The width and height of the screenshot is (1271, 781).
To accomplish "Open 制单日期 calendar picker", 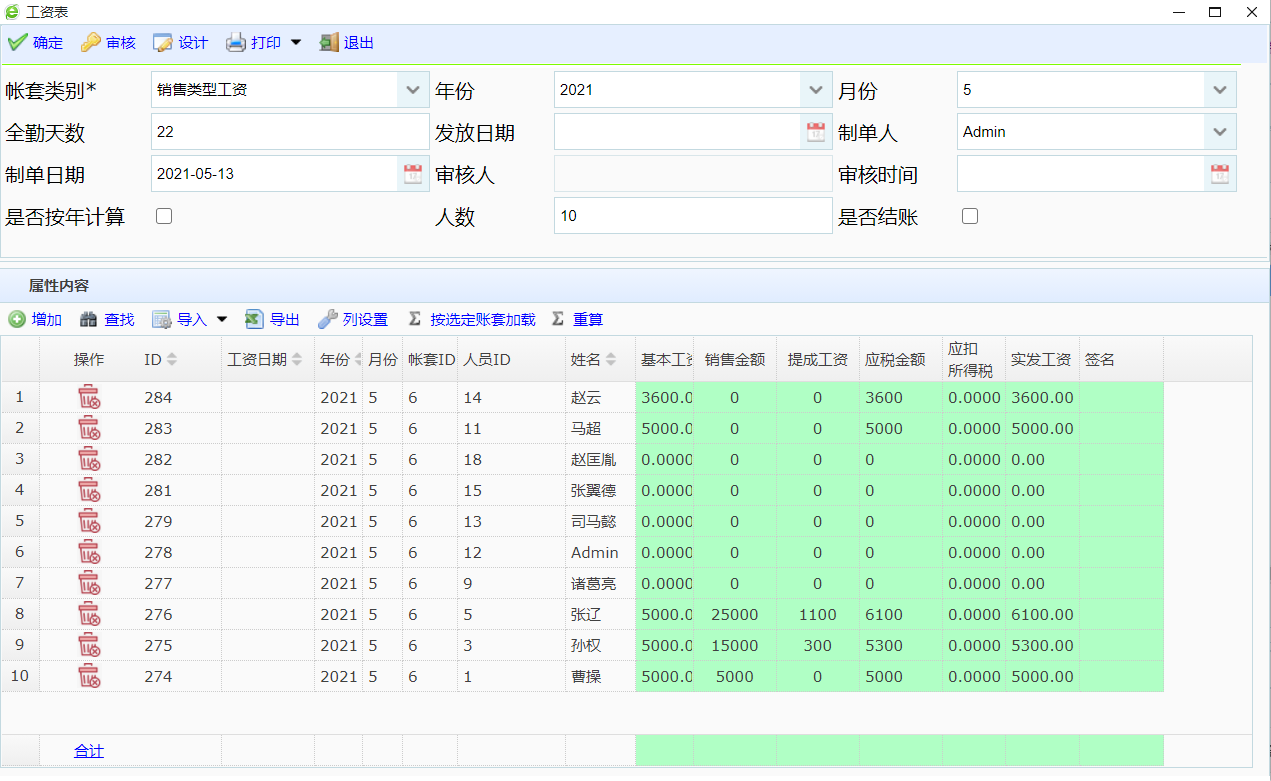I will click(x=413, y=174).
